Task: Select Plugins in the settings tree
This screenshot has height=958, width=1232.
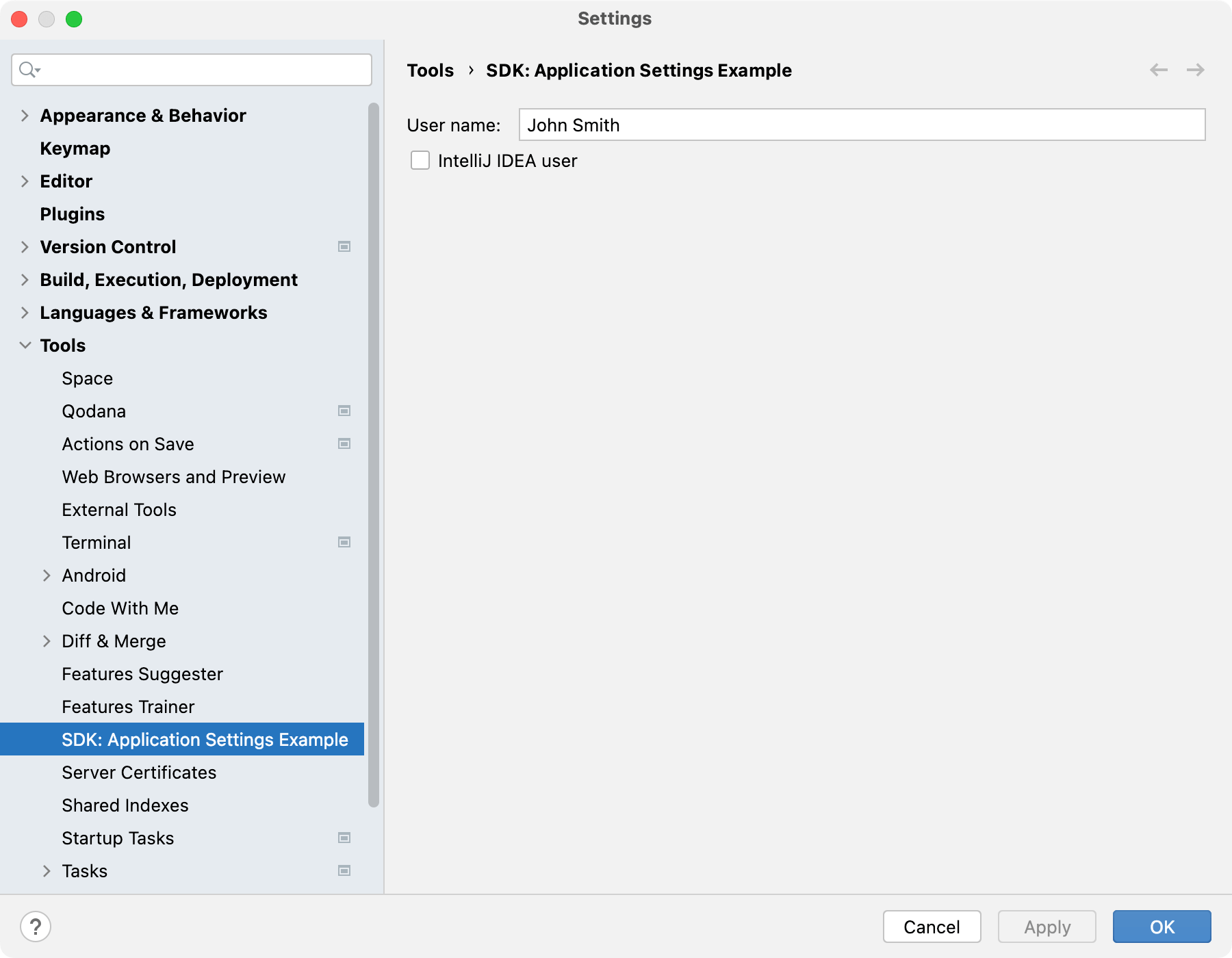Action: click(x=73, y=214)
